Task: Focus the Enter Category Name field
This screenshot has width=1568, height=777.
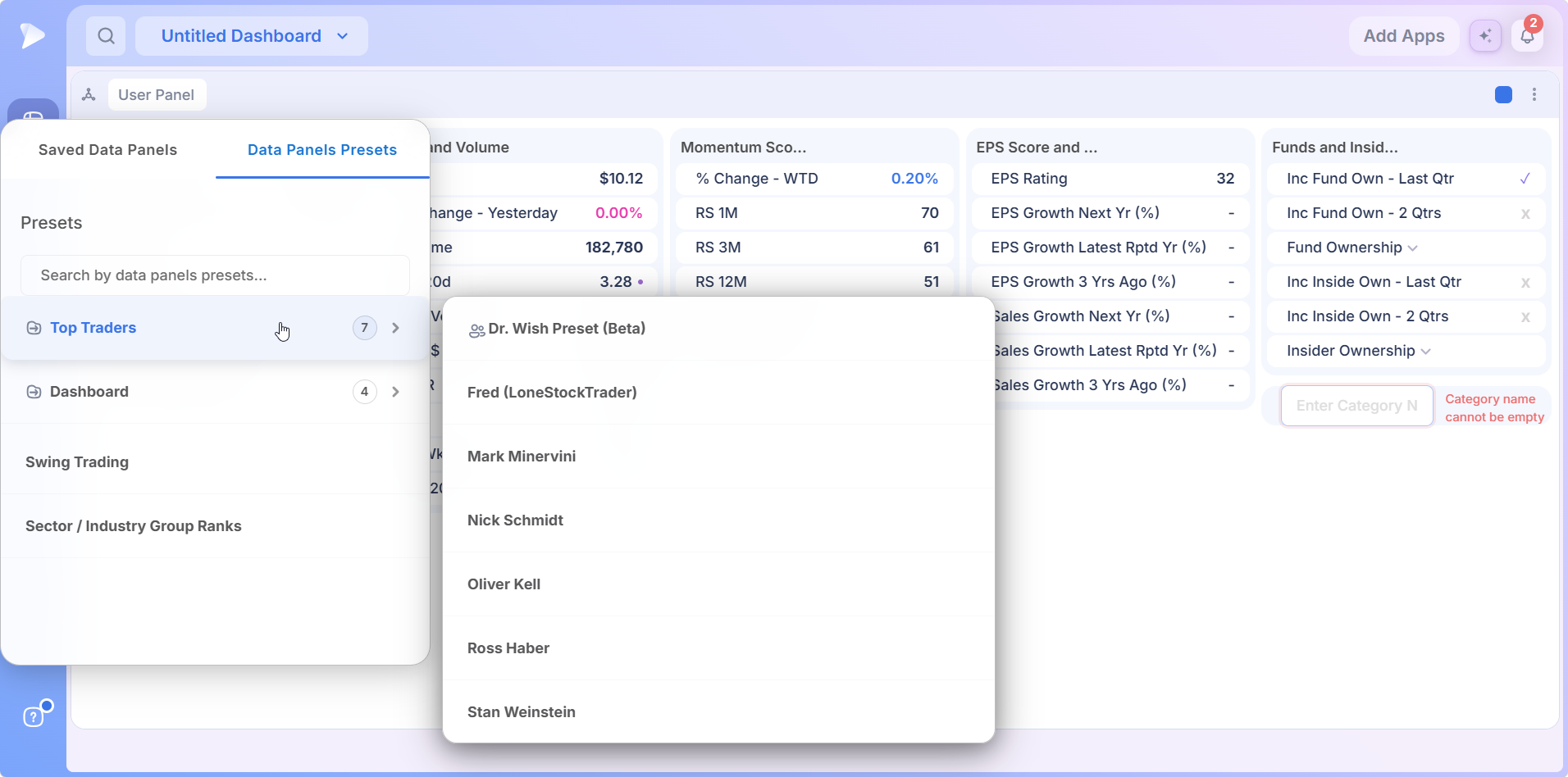Action: tap(1356, 406)
